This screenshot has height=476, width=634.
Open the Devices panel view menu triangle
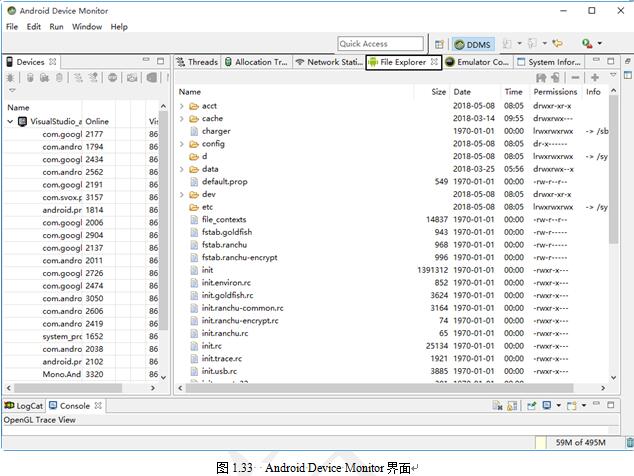12,91
